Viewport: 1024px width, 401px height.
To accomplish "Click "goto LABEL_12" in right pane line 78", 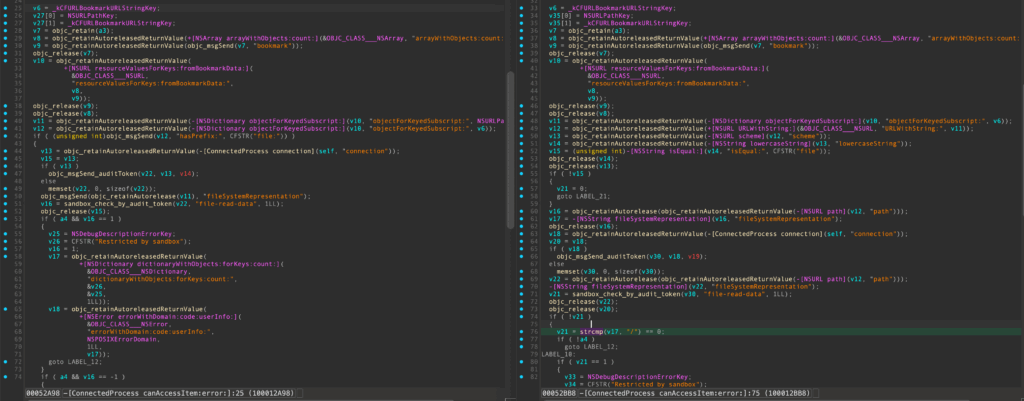I will 590,347.
